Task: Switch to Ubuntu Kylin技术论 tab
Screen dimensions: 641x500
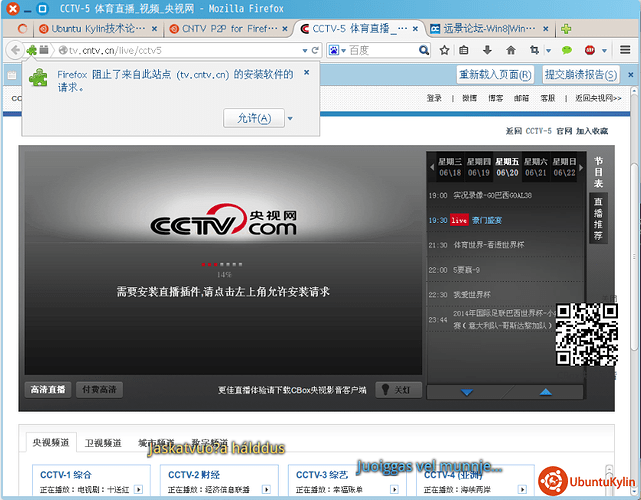Action: pyautogui.click(x=98, y=29)
